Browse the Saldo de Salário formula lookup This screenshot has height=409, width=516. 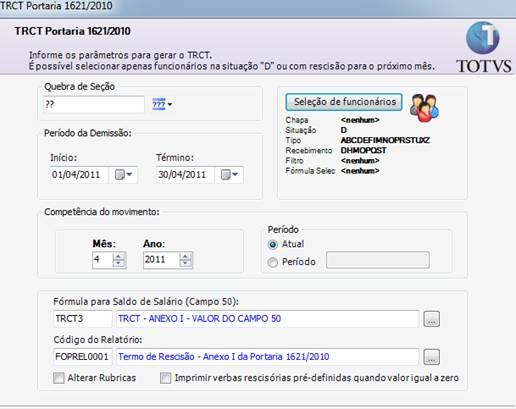click(431, 319)
